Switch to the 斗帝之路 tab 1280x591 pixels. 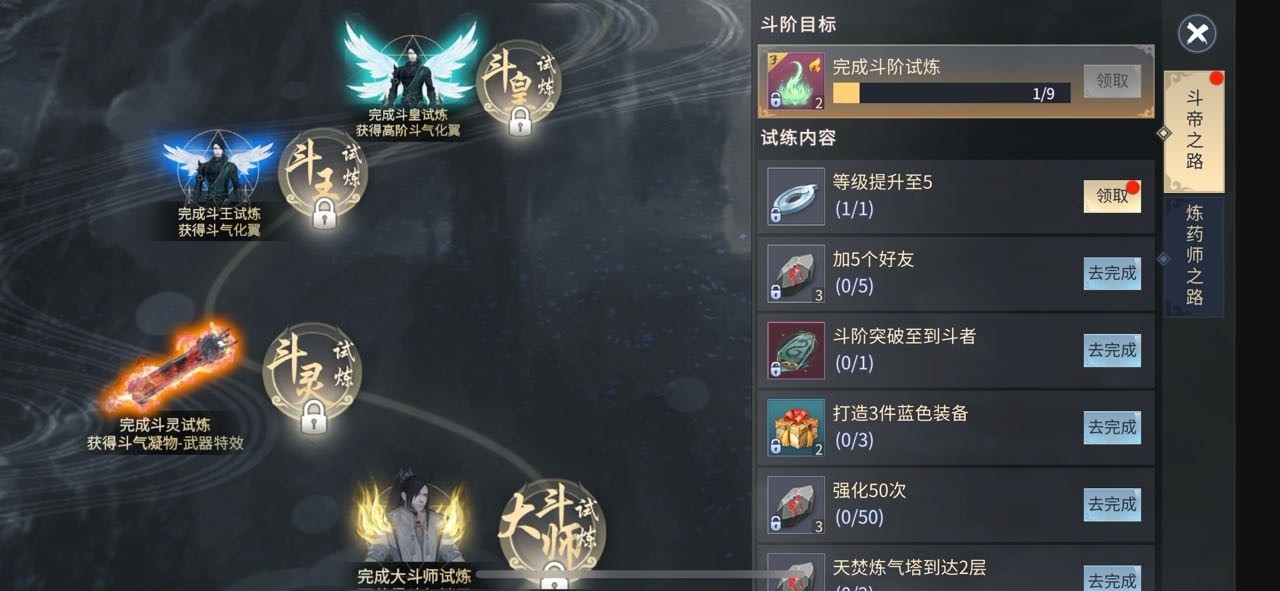point(1194,130)
